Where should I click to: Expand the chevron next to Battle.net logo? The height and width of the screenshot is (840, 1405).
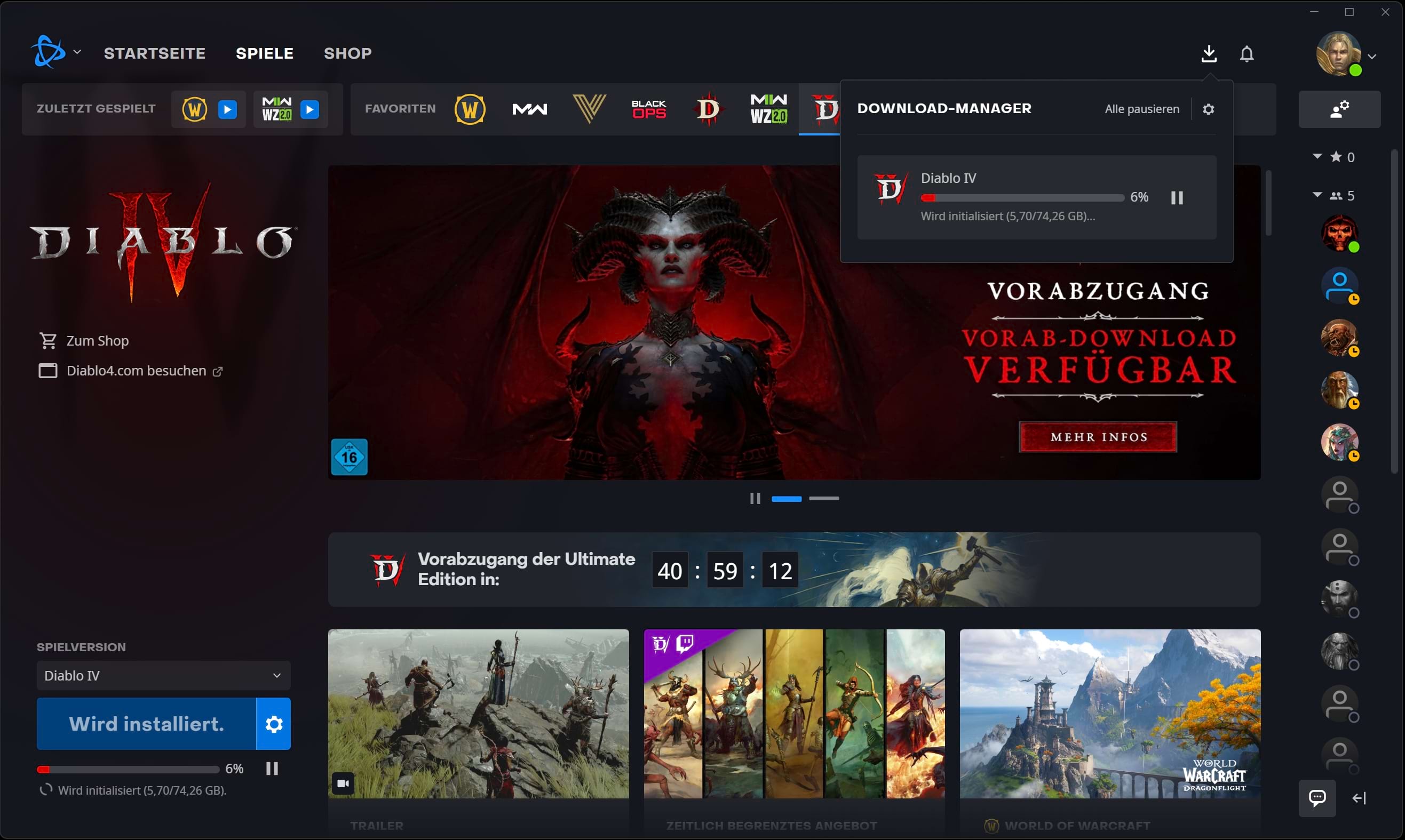(77, 52)
